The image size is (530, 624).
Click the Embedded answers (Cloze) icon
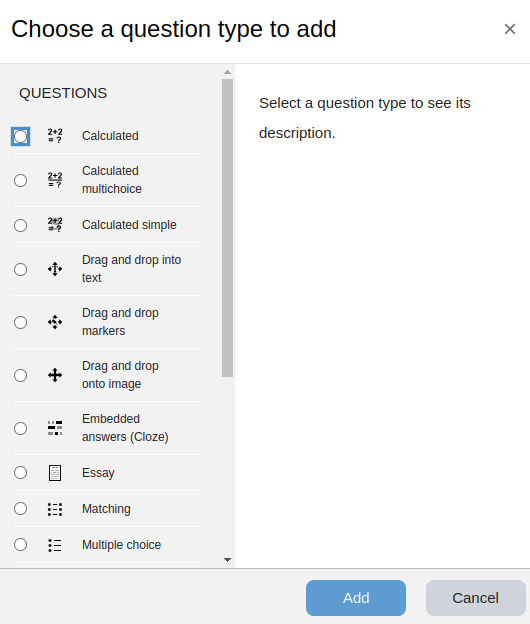pyautogui.click(x=55, y=428)
